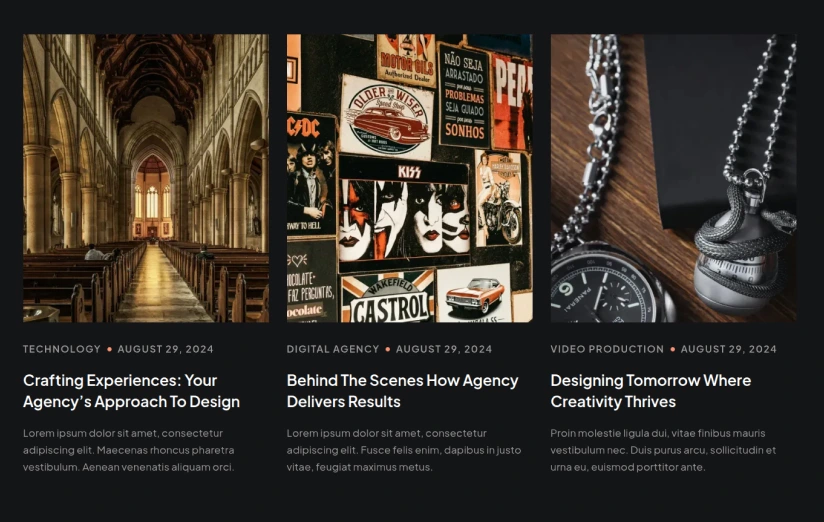Open 'Behind The Scenes How Agency Delivers Results'
This screenshot has height=522, width=824.
click(403, 391)
